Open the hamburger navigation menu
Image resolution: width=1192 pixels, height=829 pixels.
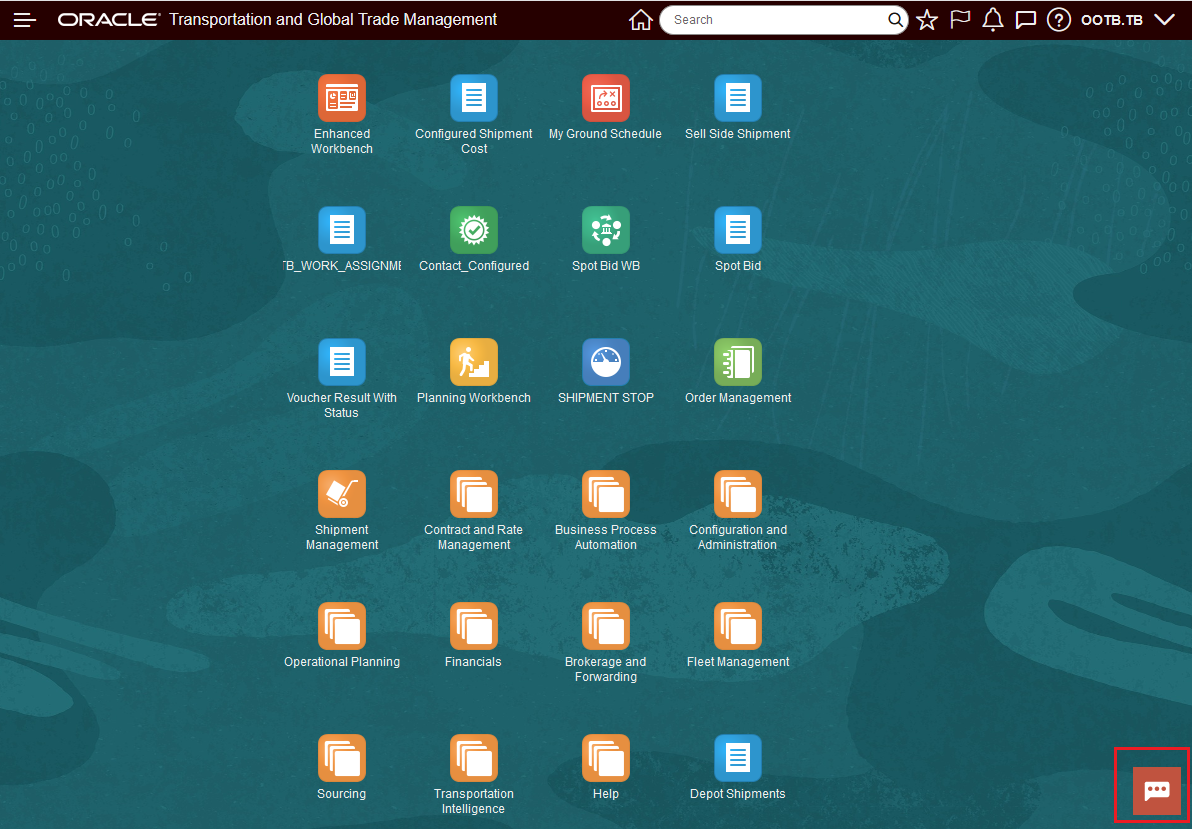pos(24,20)
